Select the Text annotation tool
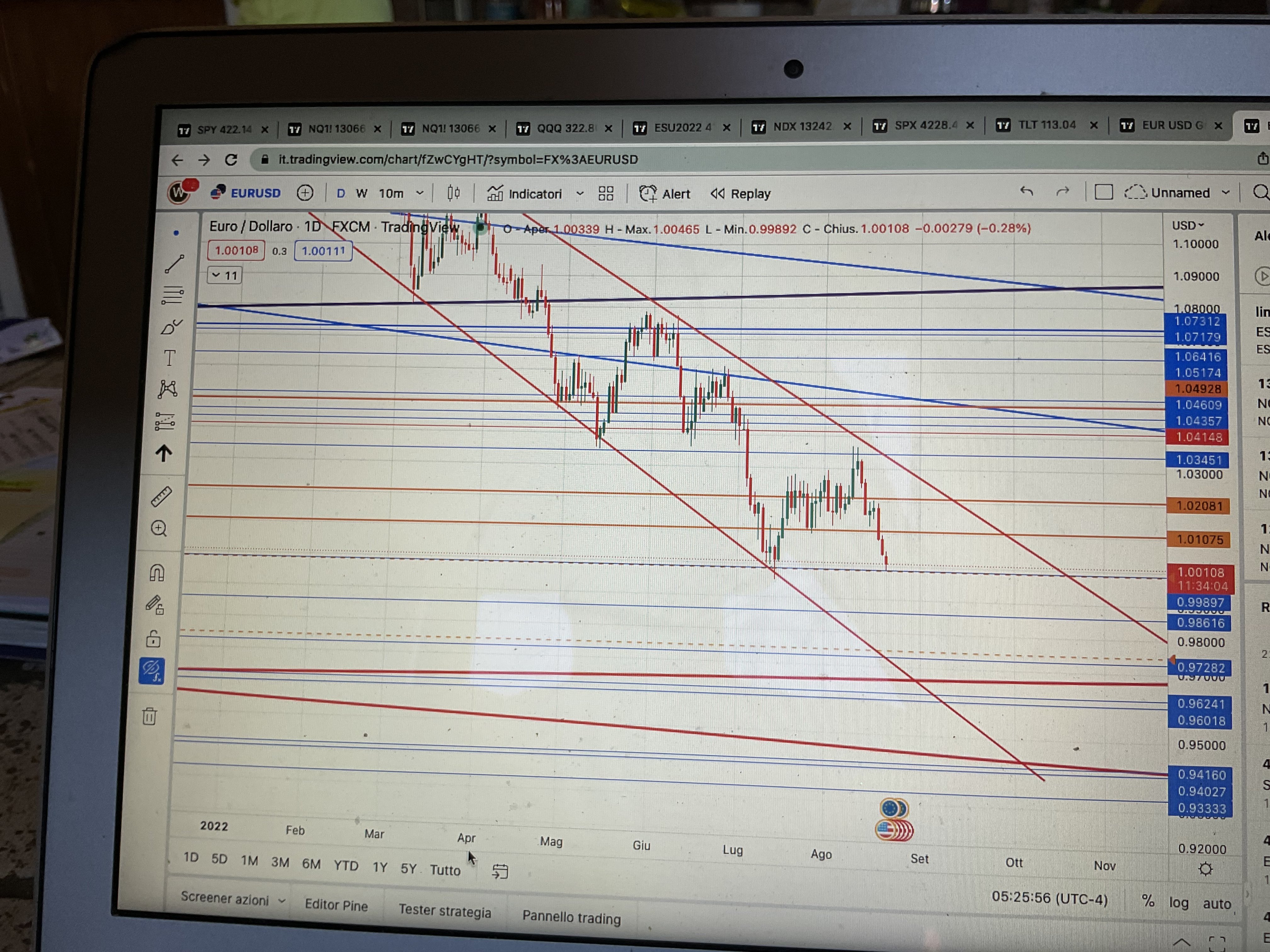 click(x=170, y=358)
